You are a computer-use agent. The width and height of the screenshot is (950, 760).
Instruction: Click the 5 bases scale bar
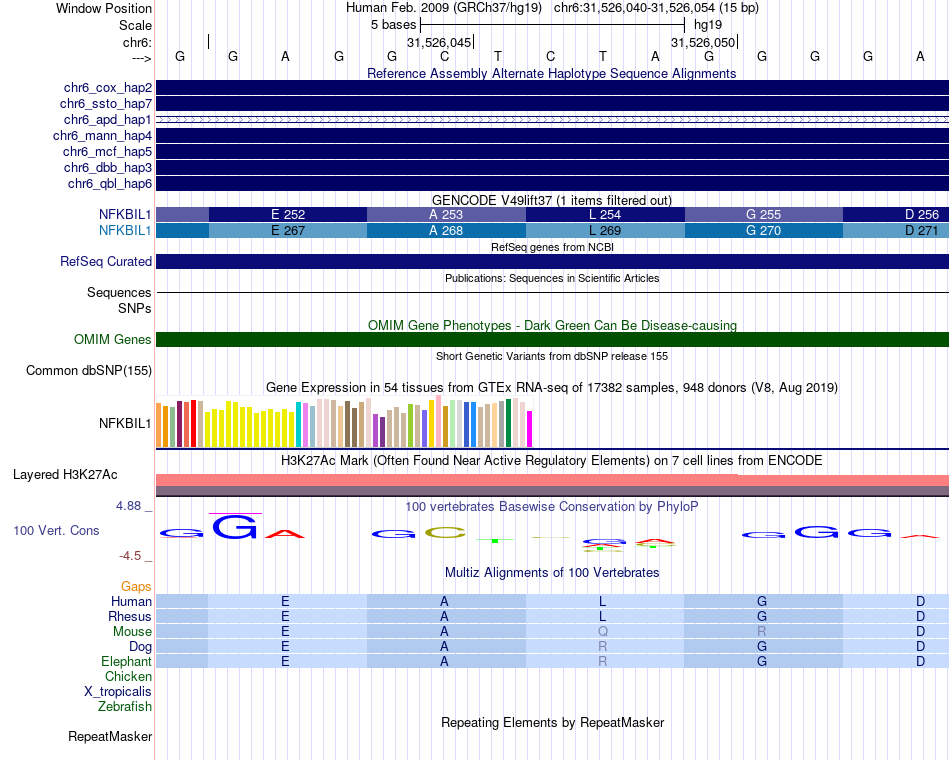(552, 25)
